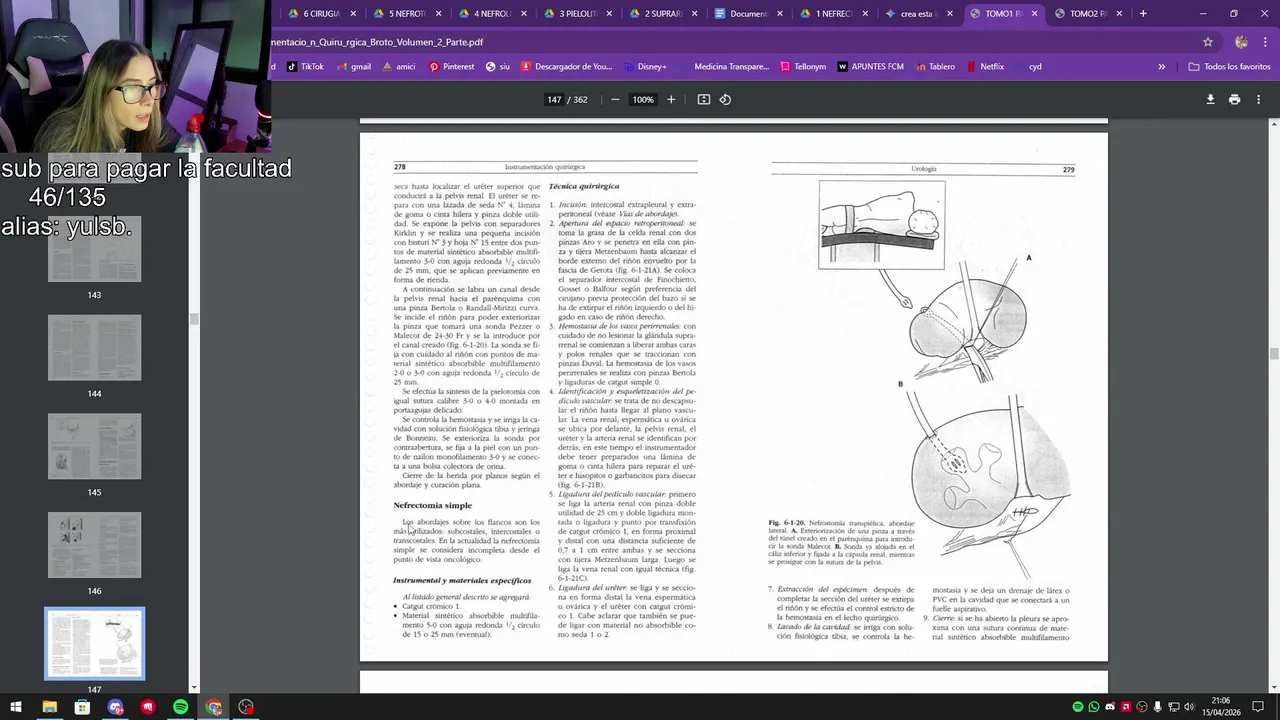Open Spotify from the taskbar
This screenshot has height=720, width=1280.
pyautogui.click(x=180, y=707)
